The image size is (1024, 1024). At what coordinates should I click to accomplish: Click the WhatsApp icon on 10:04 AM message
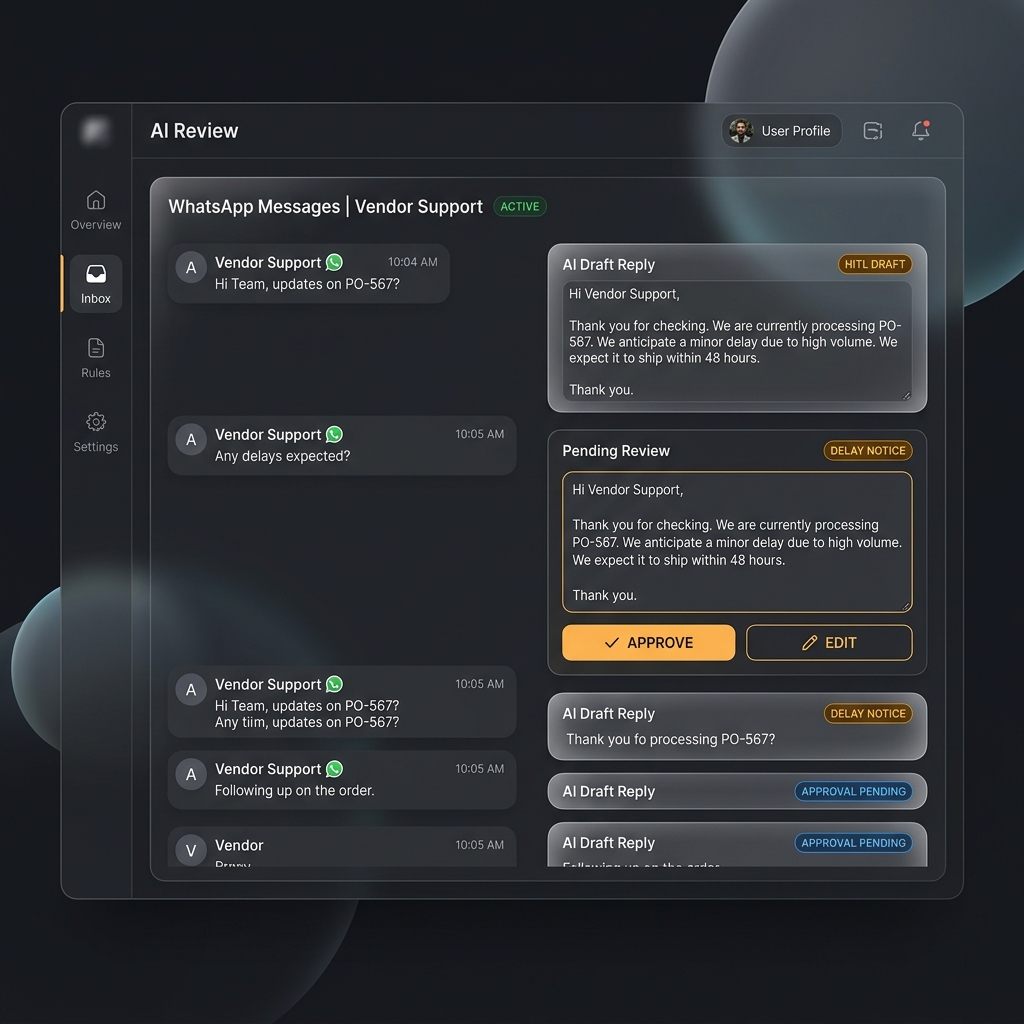click(x=334, y=263)
